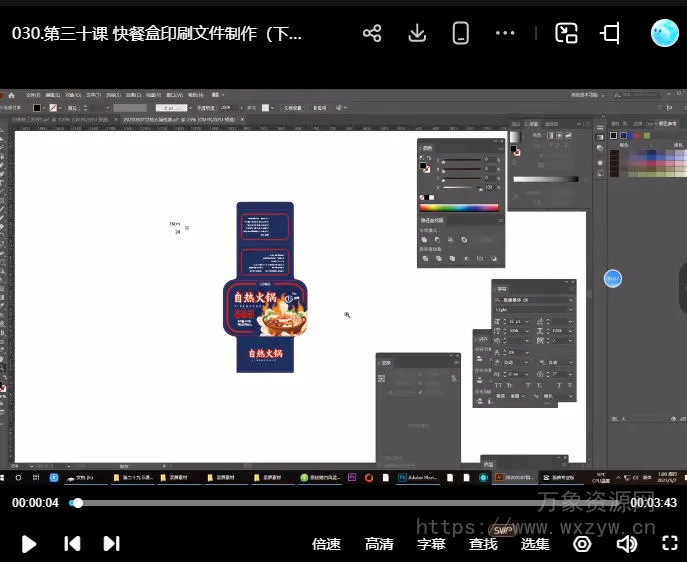Viewport: 687px width, 562px height.
Task: Toggle fullscreen mode
Action: click(670, 544)
